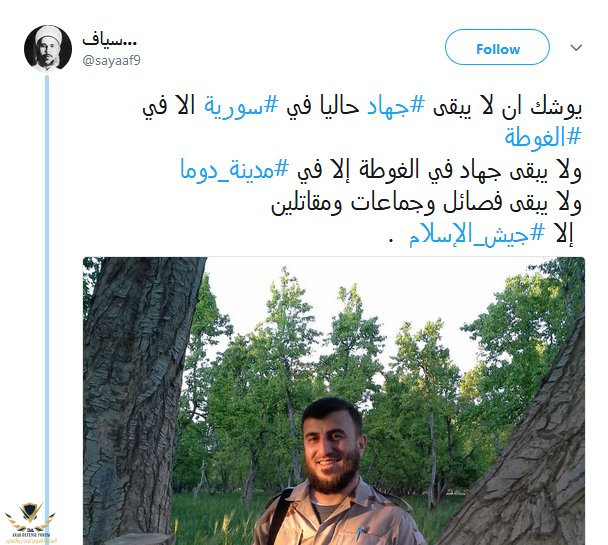Click the tweet line starting يوشك ان لا يبقى
Viewport: 608px width, 545px height.
[362, 106]
